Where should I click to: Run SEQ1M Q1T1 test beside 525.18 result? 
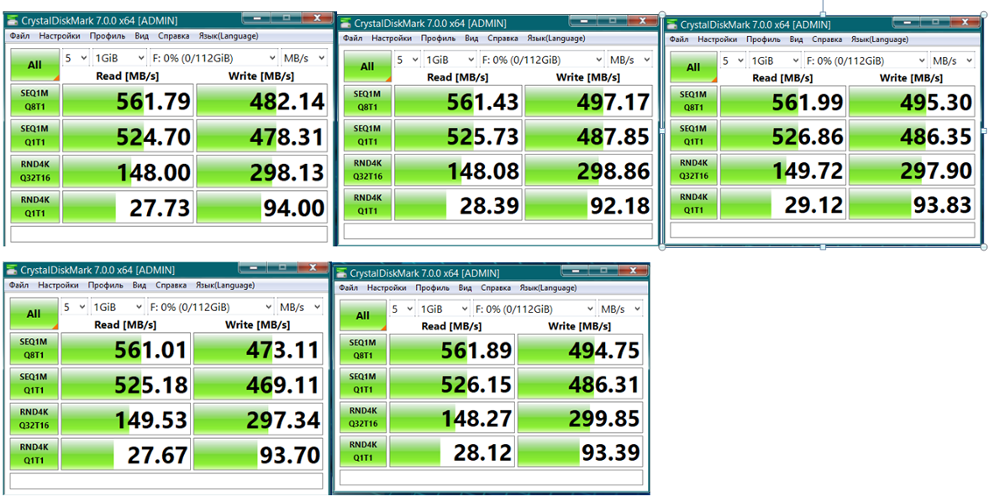(34, 384)
